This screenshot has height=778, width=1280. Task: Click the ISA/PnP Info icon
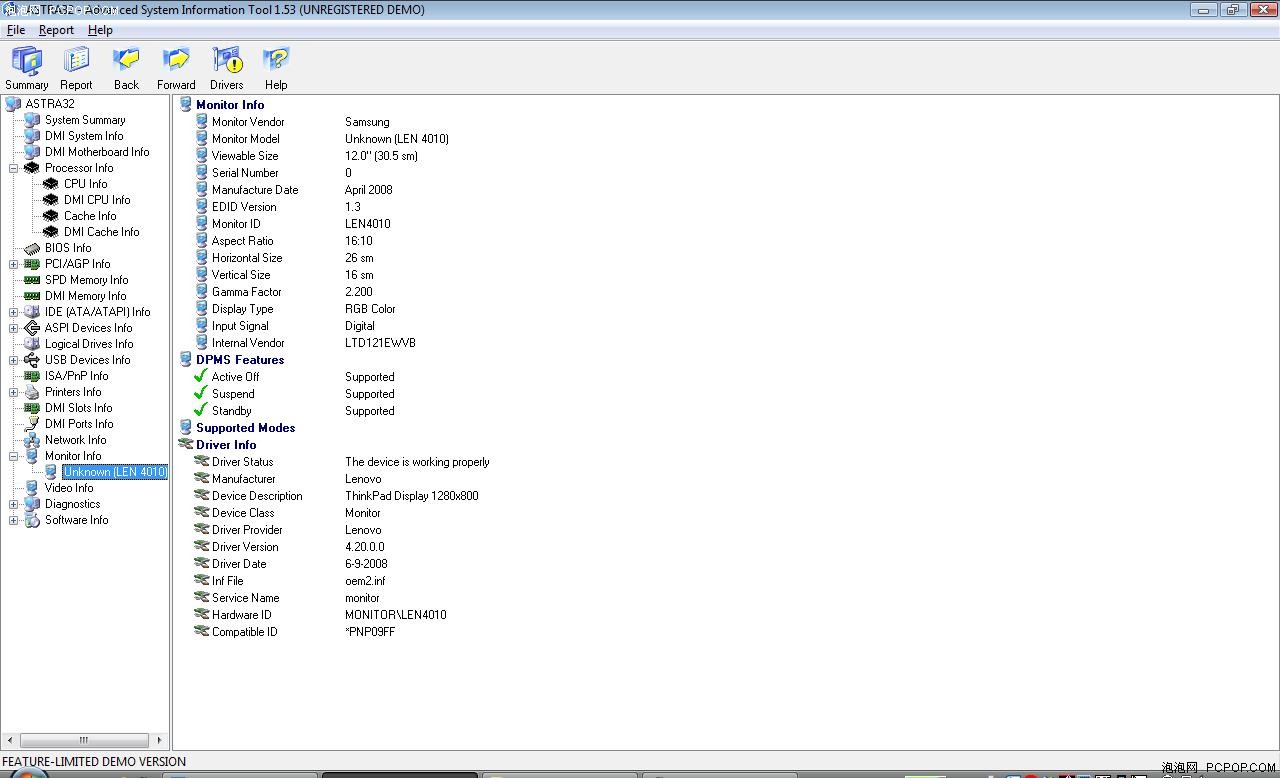[x=32, y=376]
